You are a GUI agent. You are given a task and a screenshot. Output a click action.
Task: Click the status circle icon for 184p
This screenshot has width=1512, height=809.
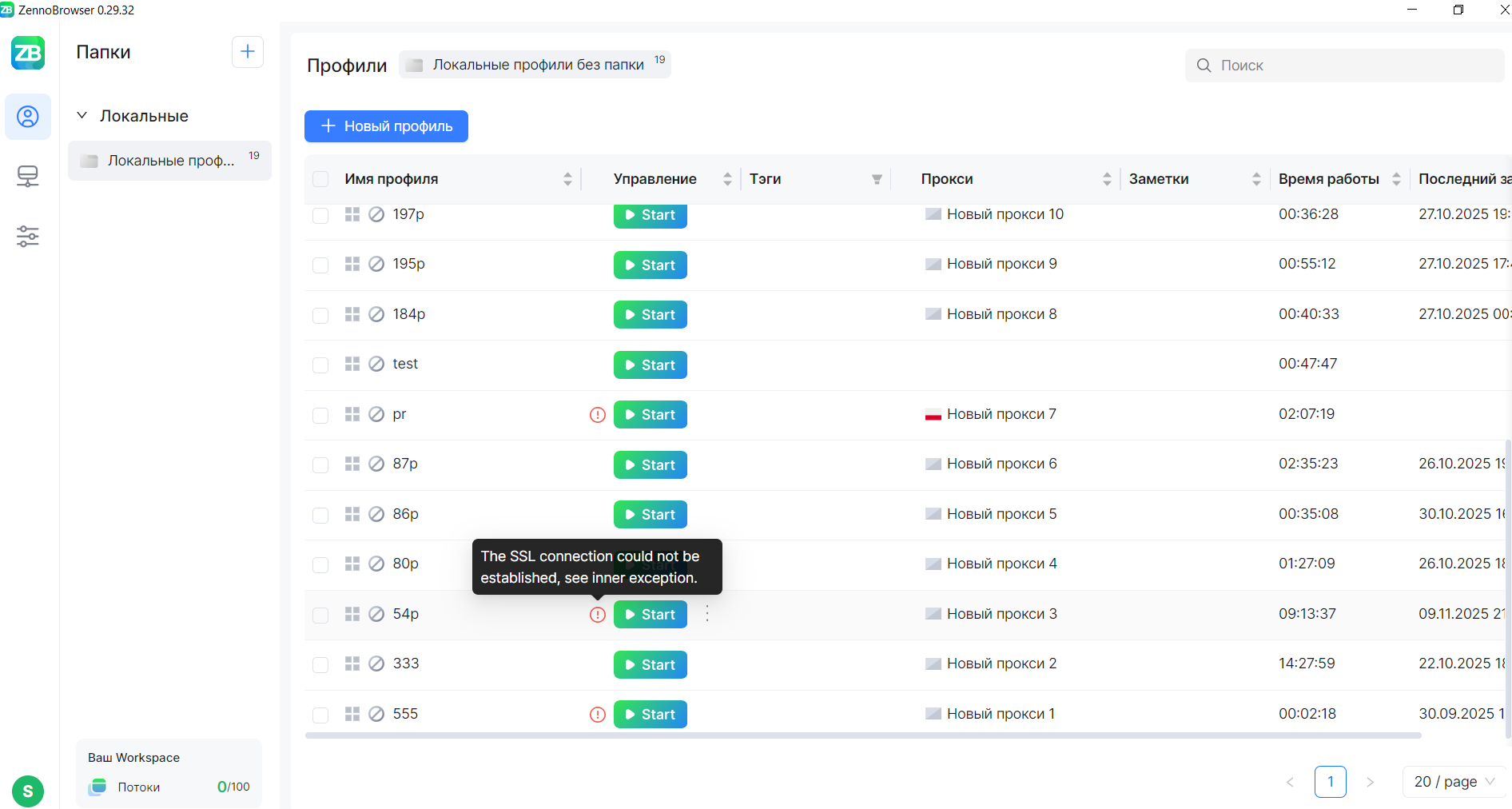(x=376, y=314)
